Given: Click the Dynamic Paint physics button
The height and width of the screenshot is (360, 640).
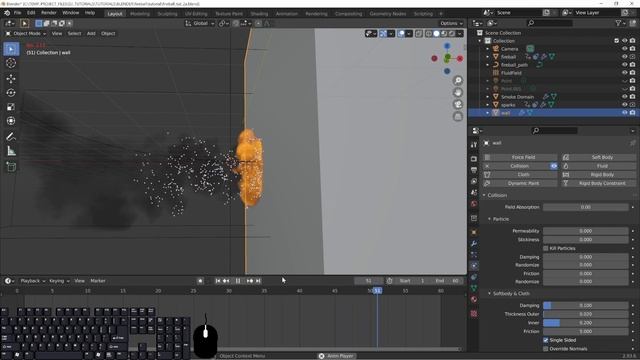Looking at the screenshot, I should (520, 184).
